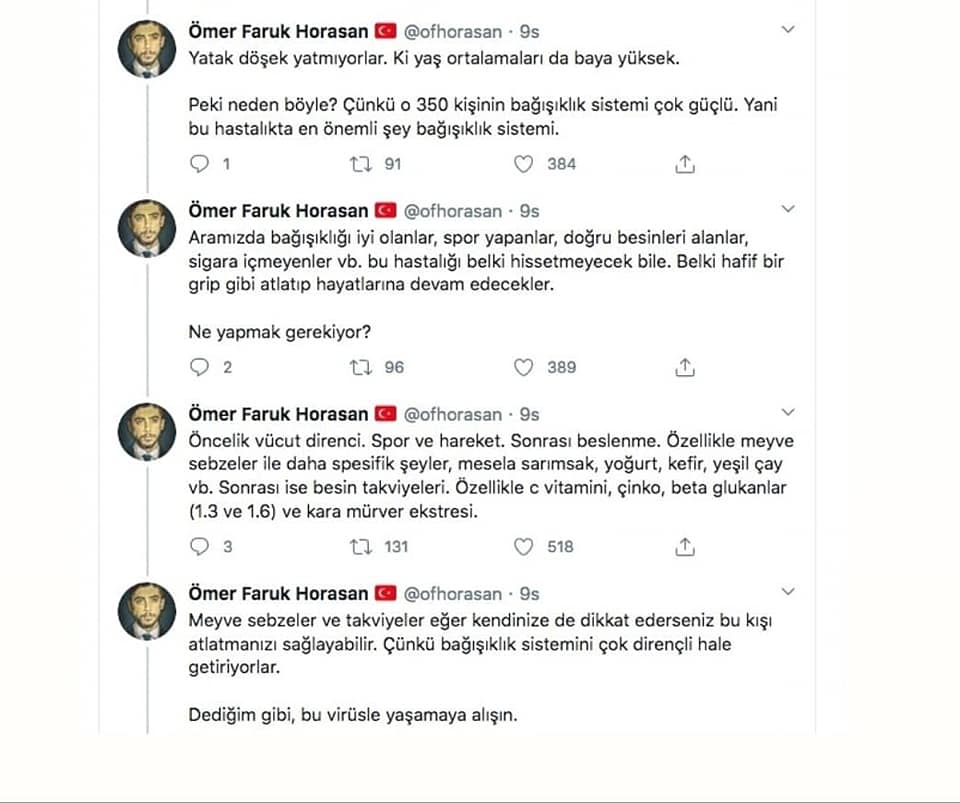Like the tweet with 389 likes
Screen dimensions: 960x803
[523, 367]
